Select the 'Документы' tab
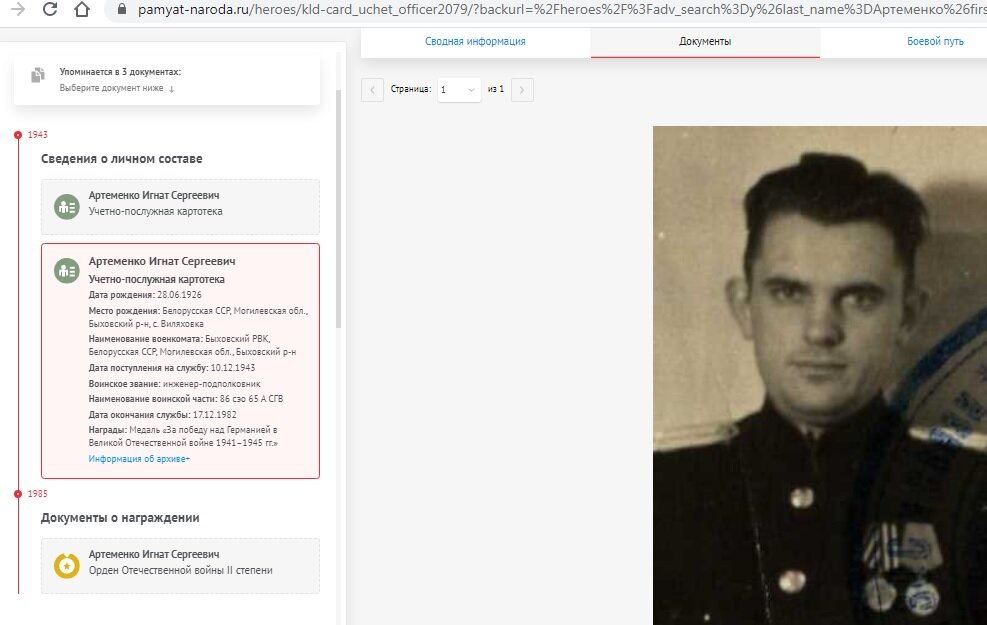 point(705,42)
